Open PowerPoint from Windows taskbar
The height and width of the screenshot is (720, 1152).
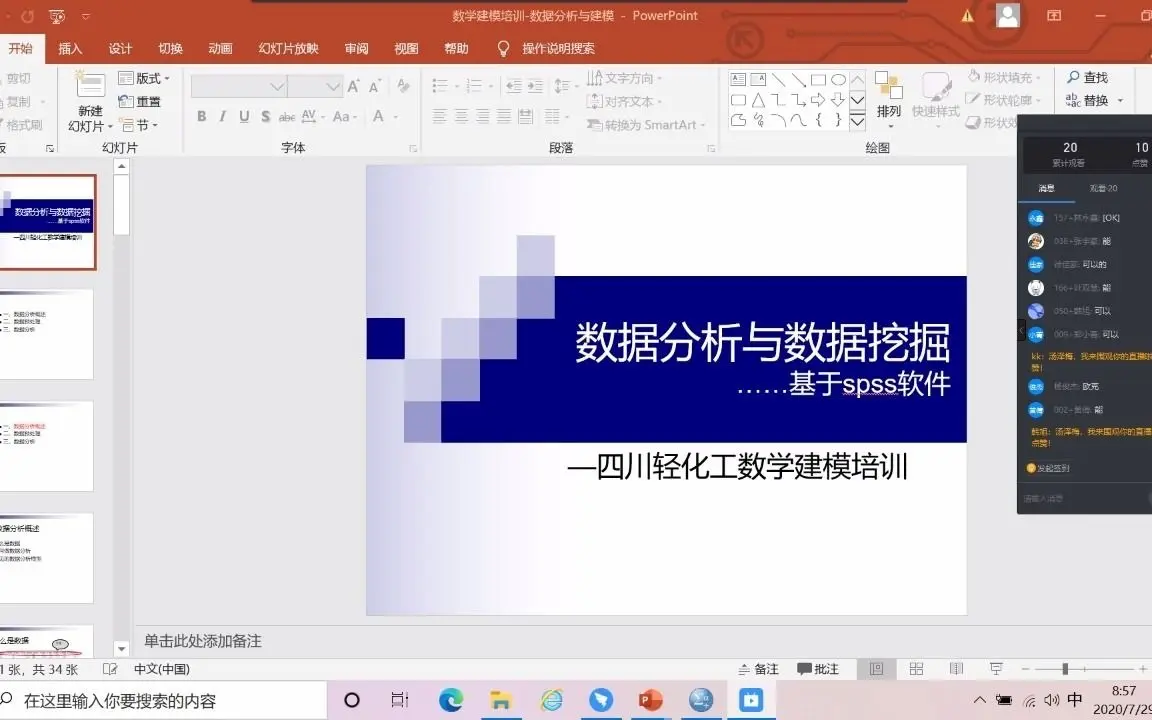pyautogui.click(x=650, y=700)
